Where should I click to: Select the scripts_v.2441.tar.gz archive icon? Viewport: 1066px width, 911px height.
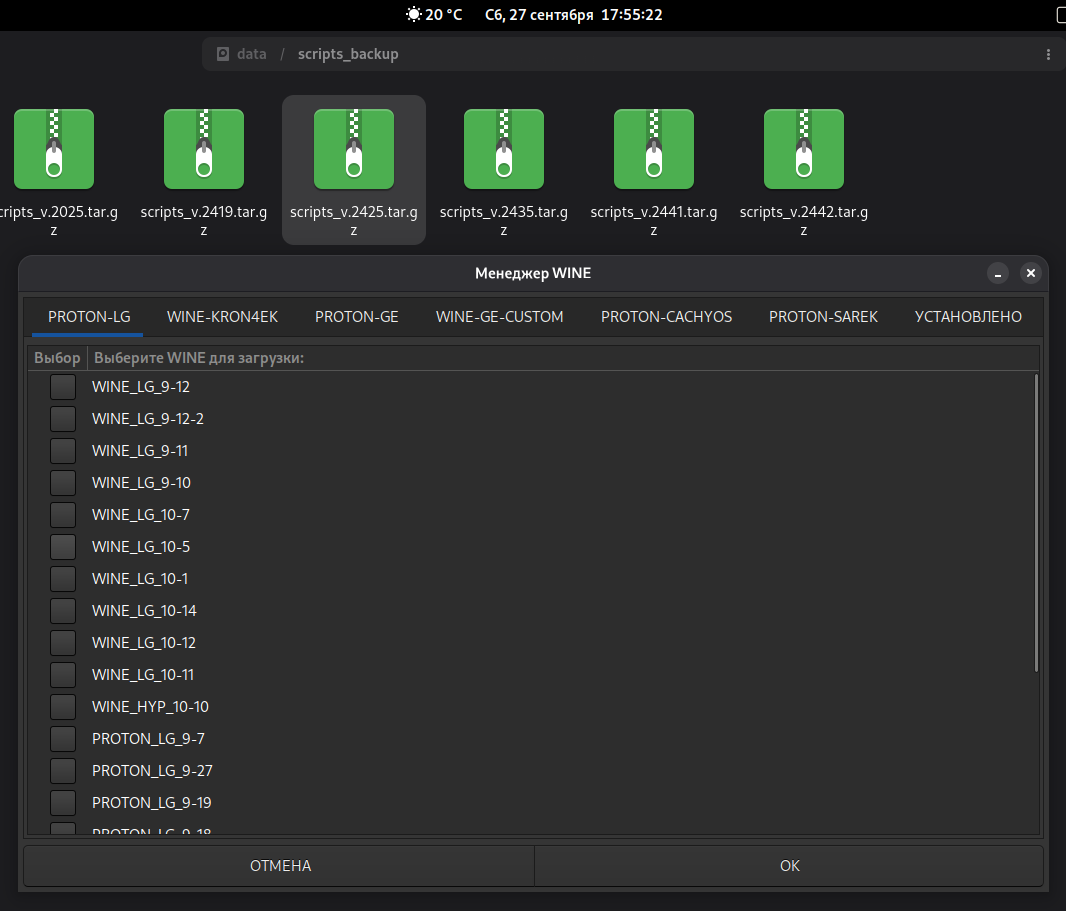654,149
